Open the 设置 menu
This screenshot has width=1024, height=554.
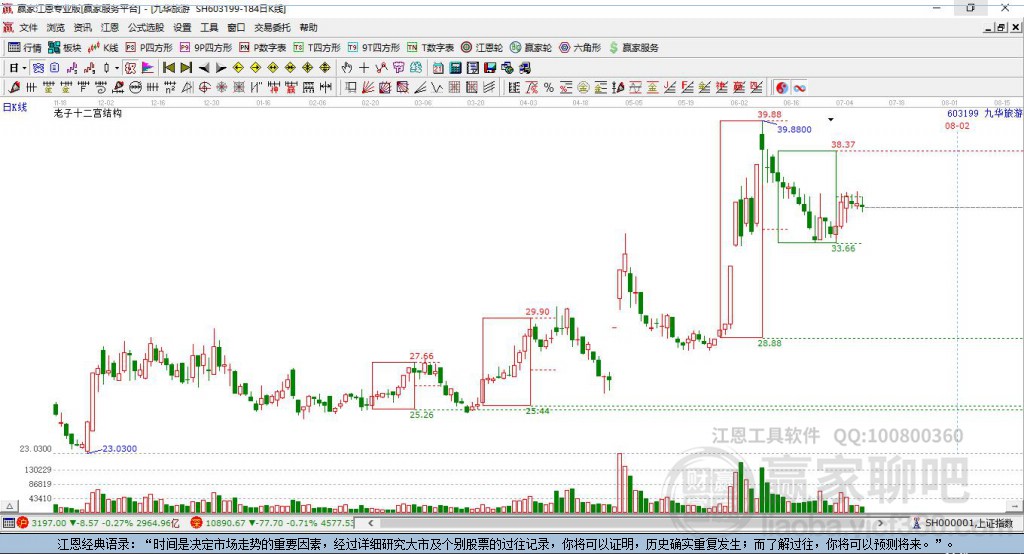[182, 27]
